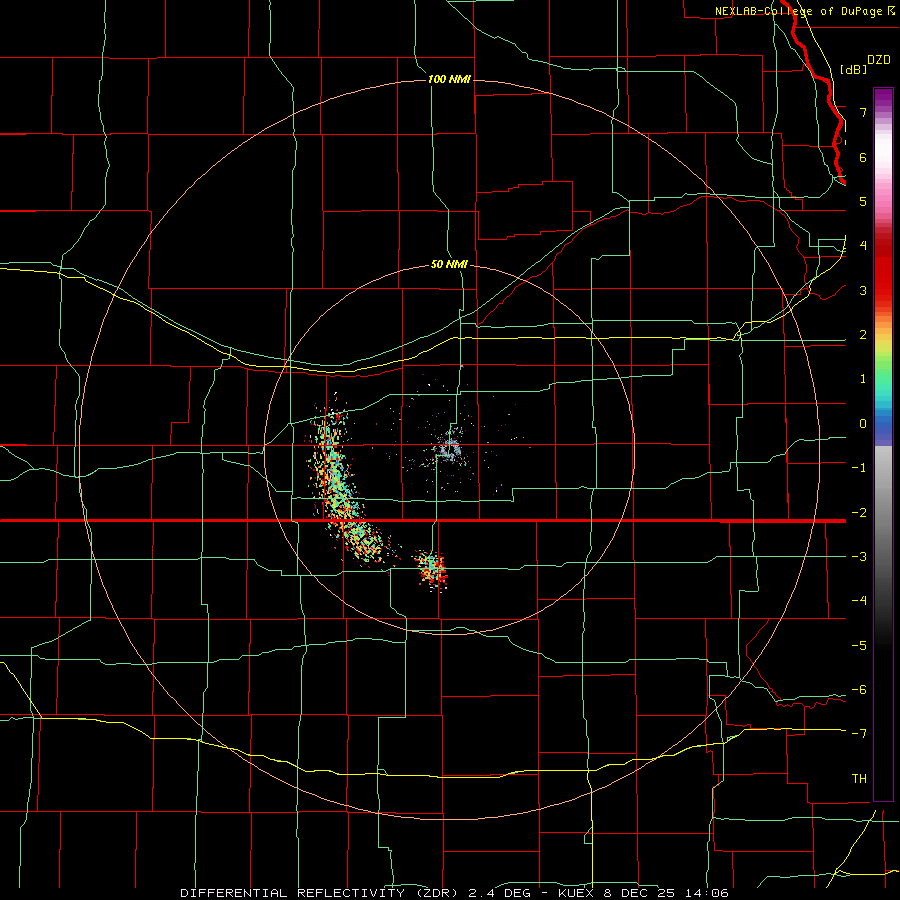
Task: Click the -1 value on the color scale
Action: pos(859,468)
